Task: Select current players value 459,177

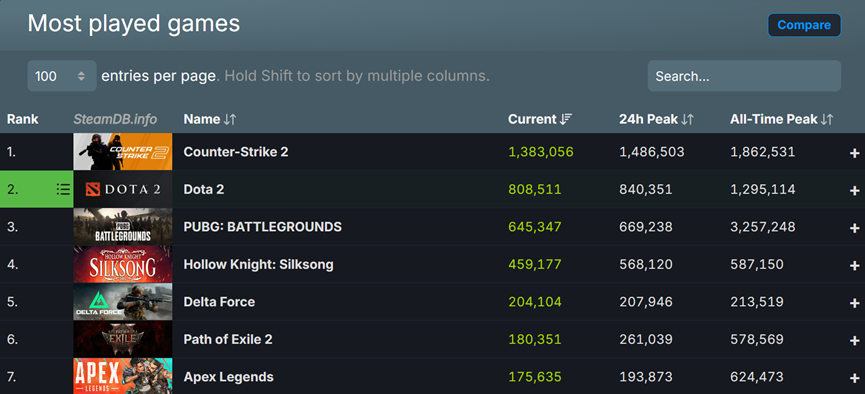Action: coord(535,264)
